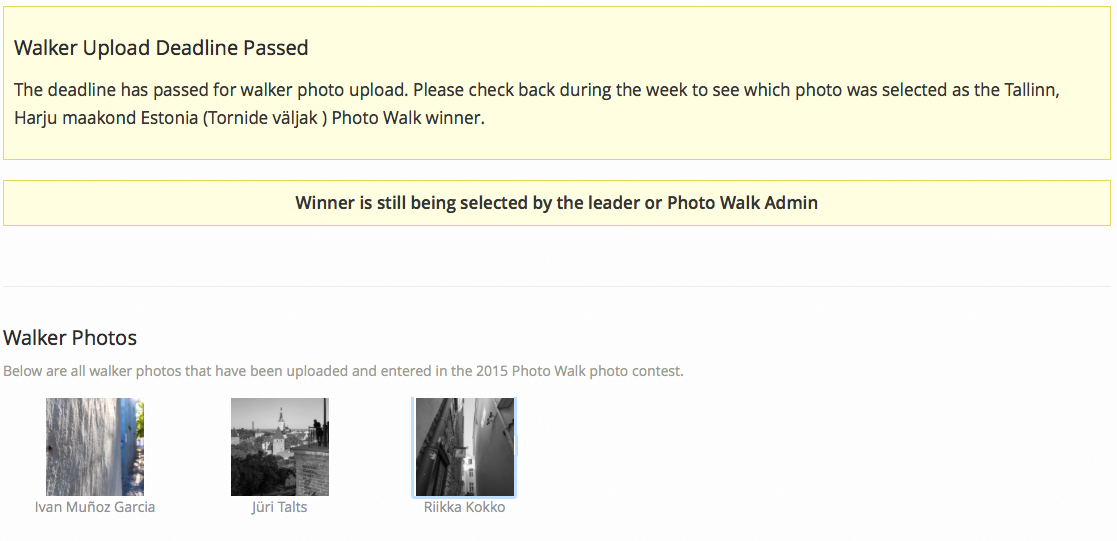The image size is (1117, 541).
Task: Select the Riikka Kokko name label
Action: 464,507
